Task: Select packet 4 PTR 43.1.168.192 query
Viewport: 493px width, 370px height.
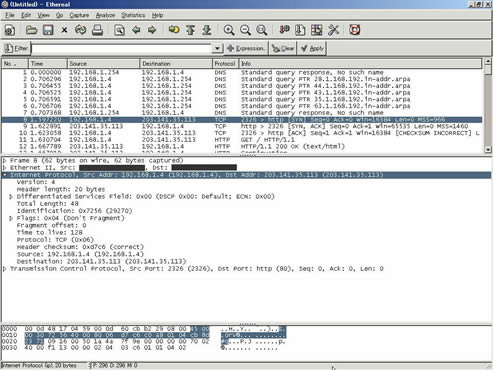Action: coord(242,92)
